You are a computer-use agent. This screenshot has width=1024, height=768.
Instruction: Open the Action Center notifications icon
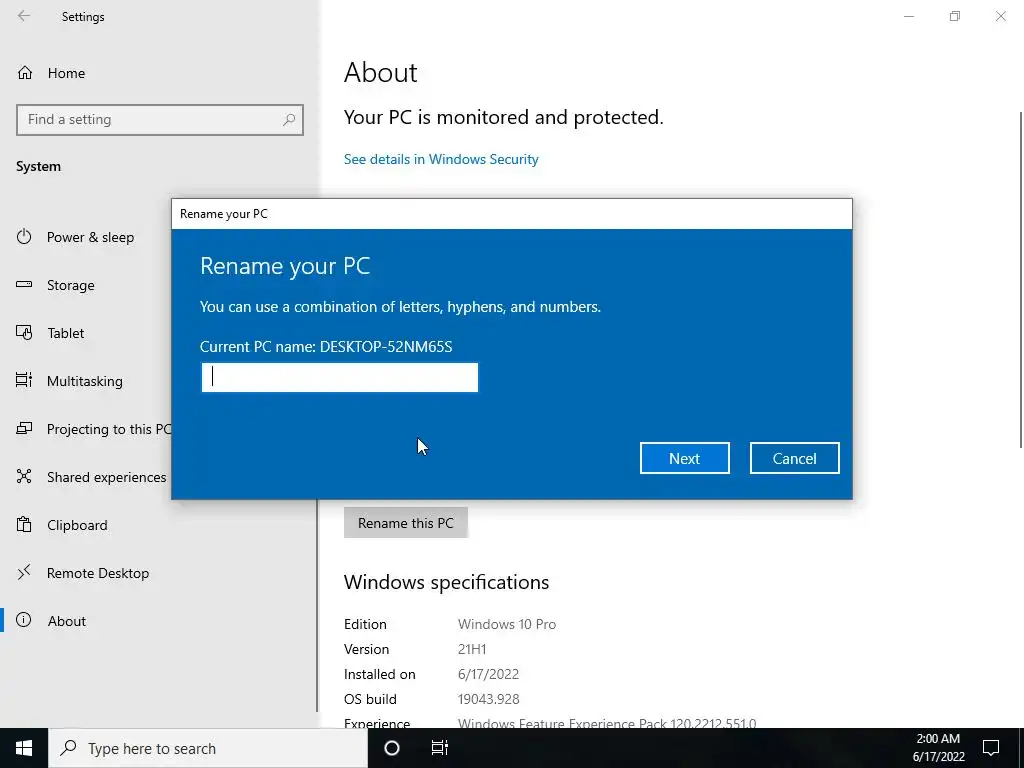pos(991,748)
